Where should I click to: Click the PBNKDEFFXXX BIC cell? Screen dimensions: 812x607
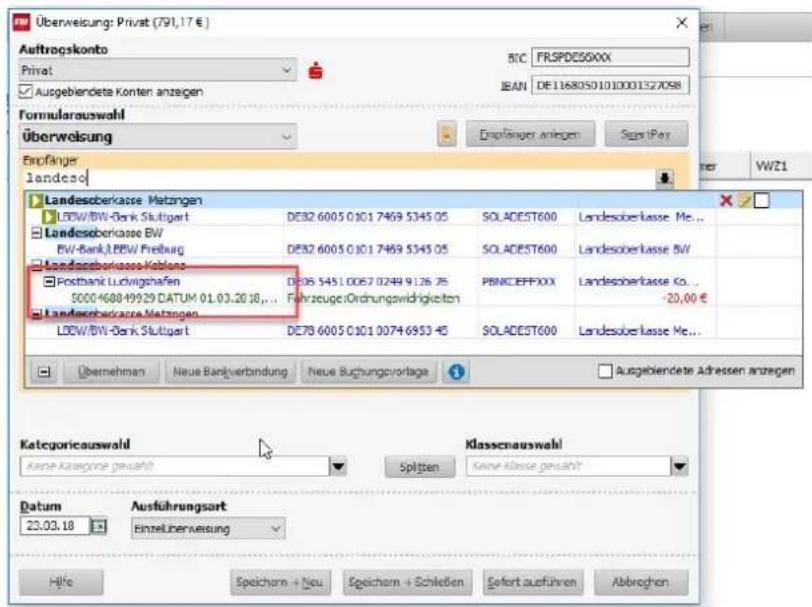pos(519,282)
